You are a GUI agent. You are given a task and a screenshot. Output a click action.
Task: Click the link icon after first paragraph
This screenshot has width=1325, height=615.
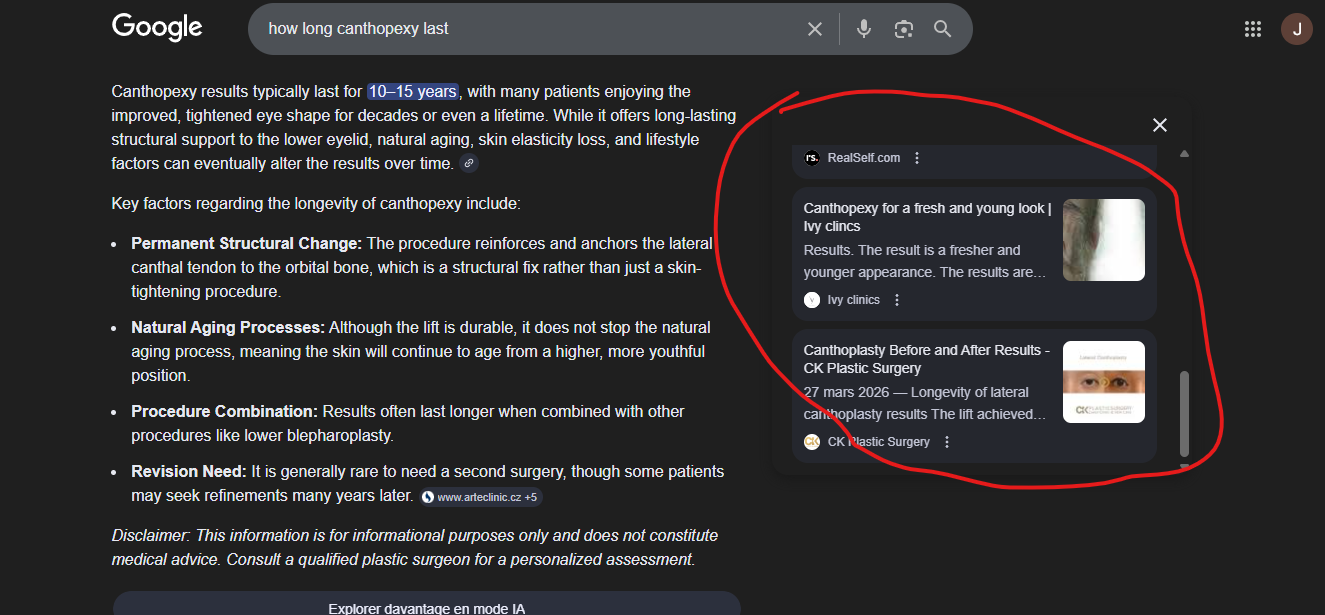(x=469, y=163)
